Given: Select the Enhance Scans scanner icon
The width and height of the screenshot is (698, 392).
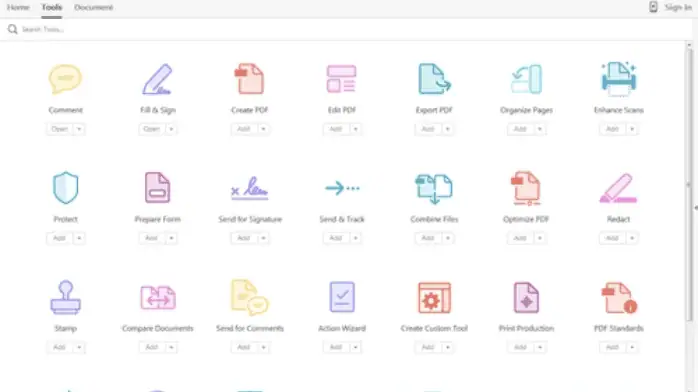Looking at the screenshot, I should click(619, 79).
